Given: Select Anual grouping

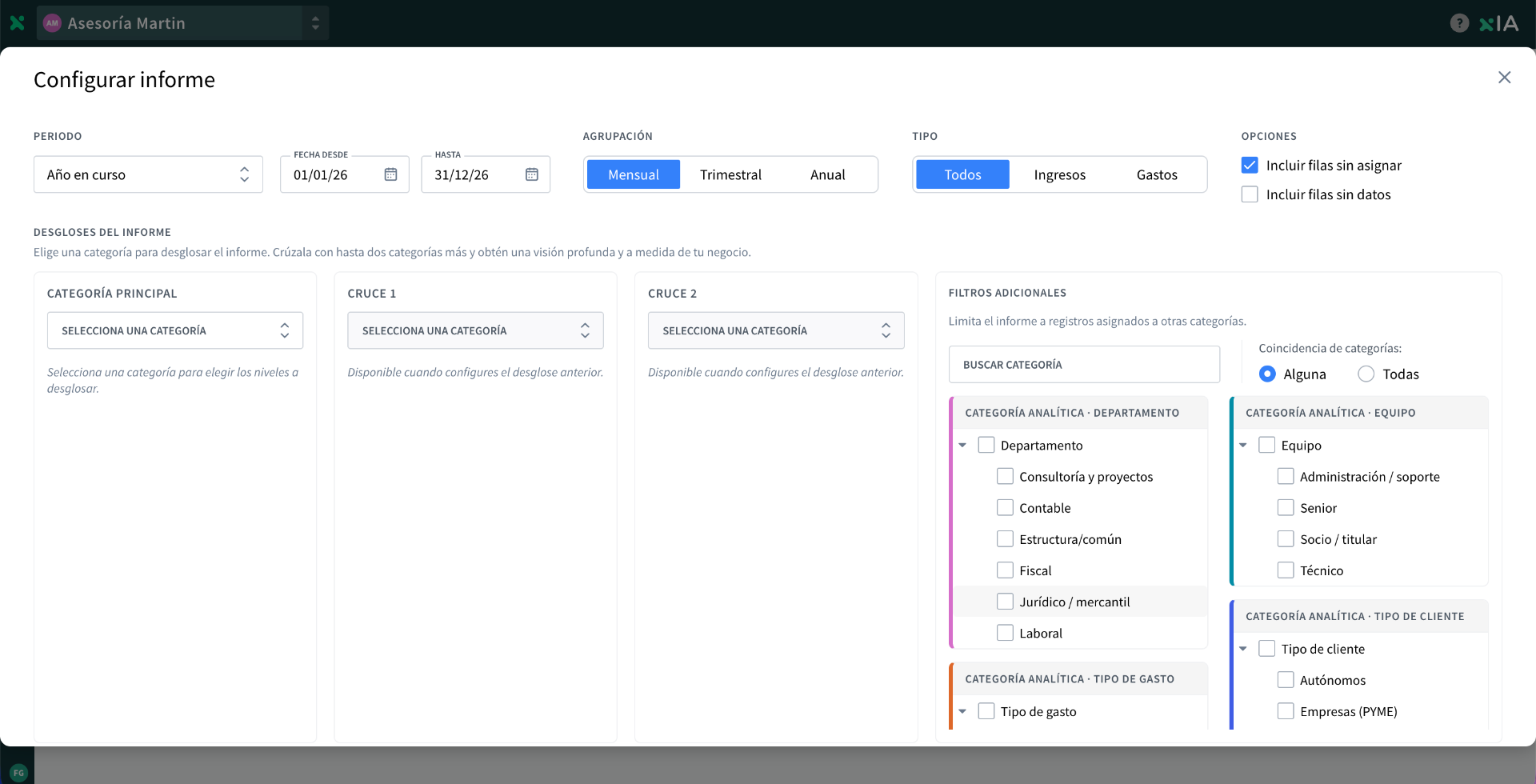Looking at the screenshot, I should (827, 174).
